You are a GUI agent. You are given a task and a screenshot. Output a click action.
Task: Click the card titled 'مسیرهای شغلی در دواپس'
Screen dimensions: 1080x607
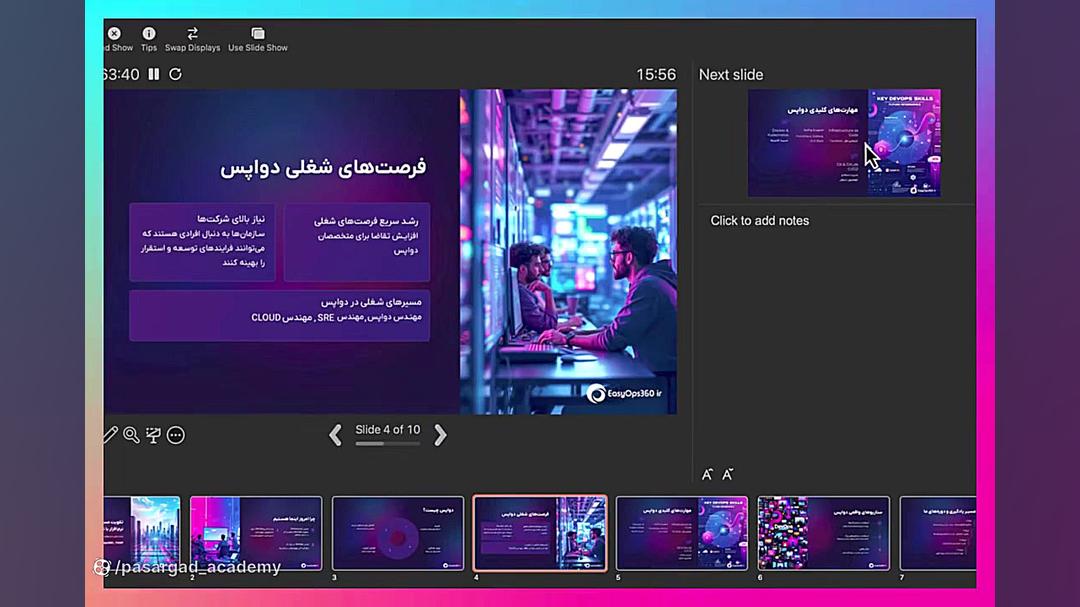click(x=280, y=315)
